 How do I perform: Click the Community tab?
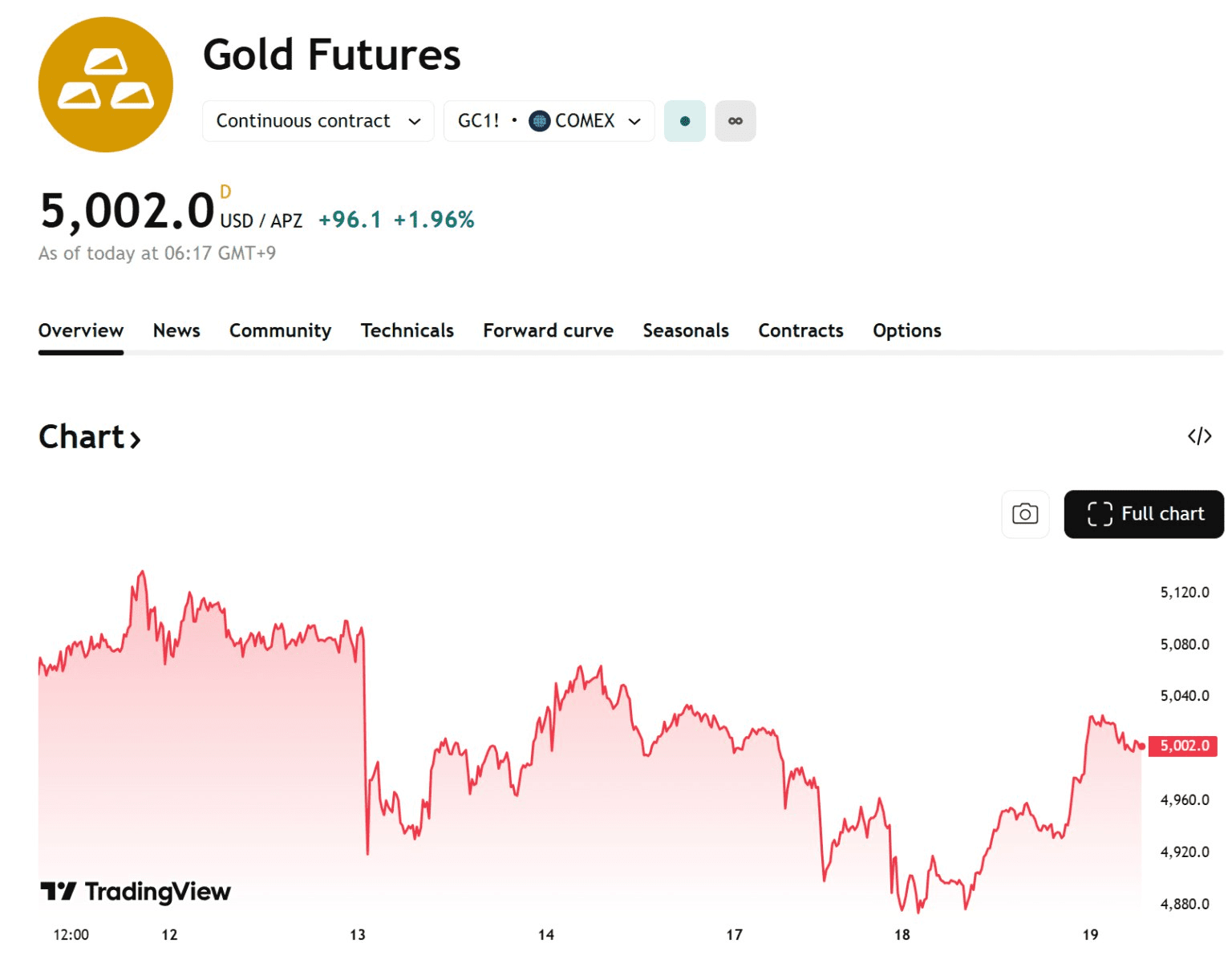(280, 330)
